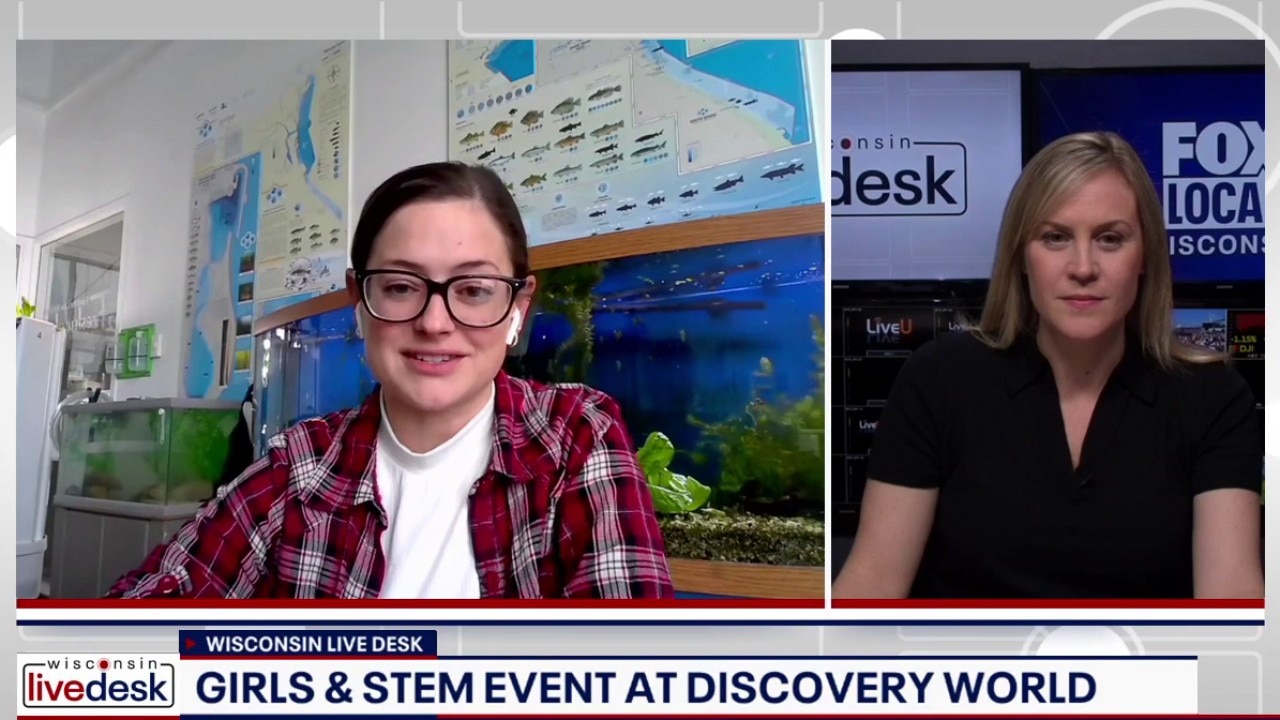Click the red arrow beside Wisconsin Live Desk
This screenshot has height=720, width=1280.
[x=191, y=645]
